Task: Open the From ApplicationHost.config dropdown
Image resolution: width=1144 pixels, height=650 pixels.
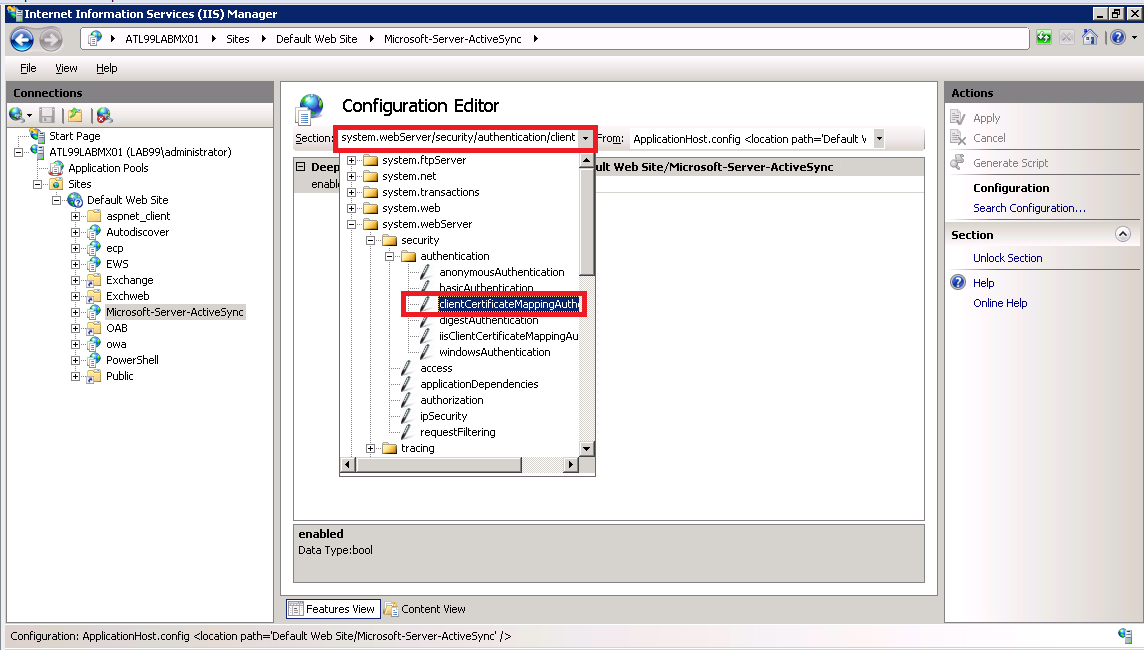Action: coord(879,139)
